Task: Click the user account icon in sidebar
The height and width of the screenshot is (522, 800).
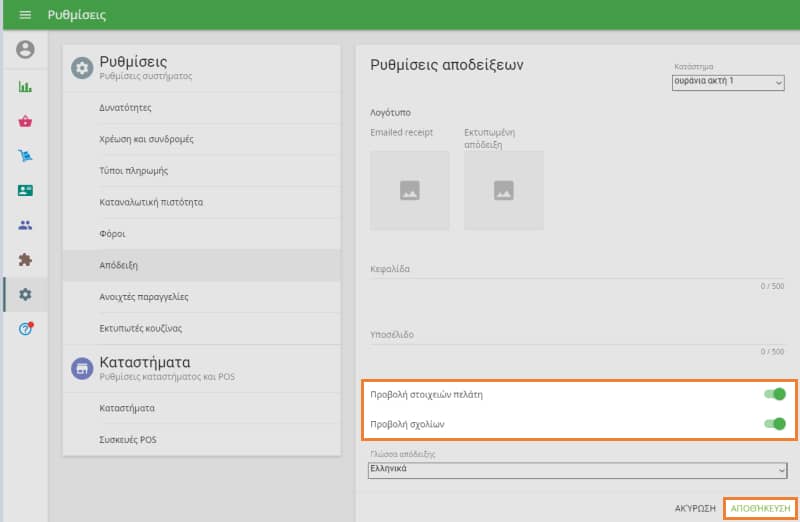Action: click(25, 50)
